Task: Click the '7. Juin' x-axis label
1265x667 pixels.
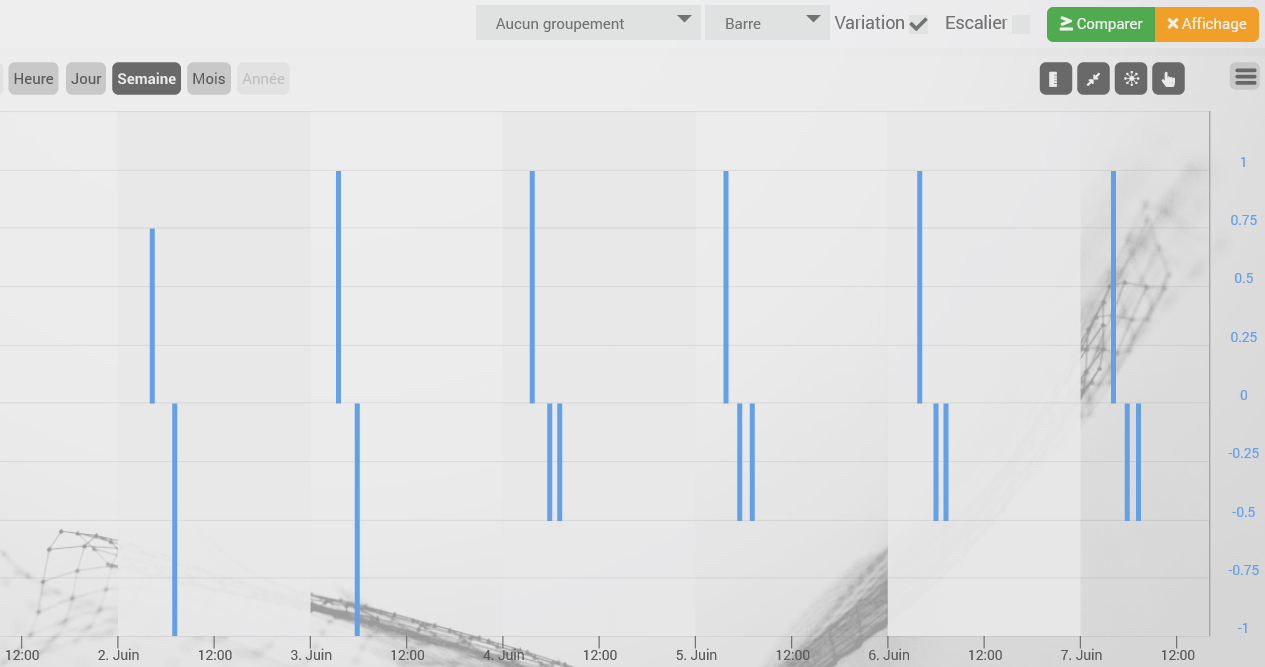Action: pos(1081,655)
